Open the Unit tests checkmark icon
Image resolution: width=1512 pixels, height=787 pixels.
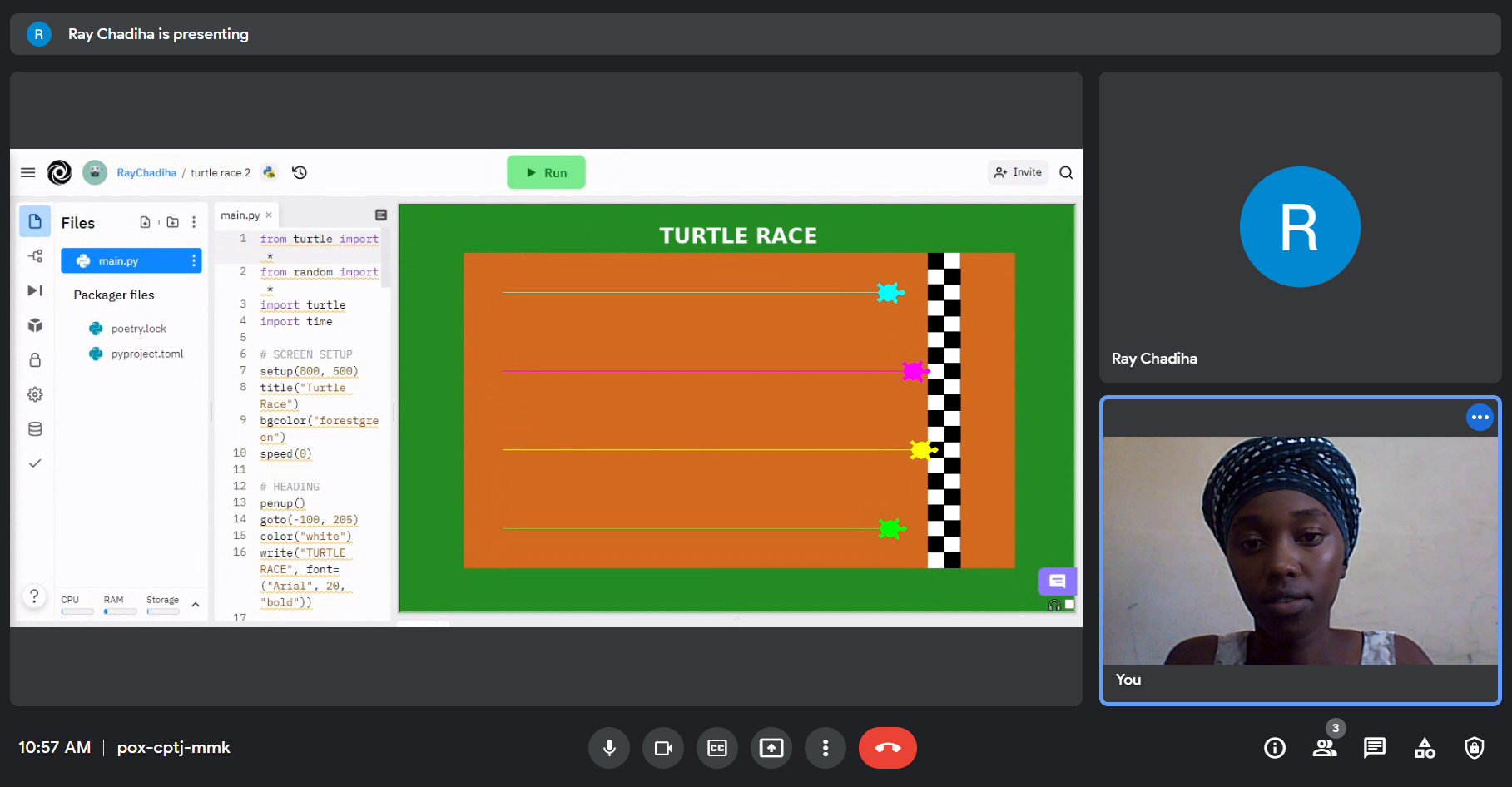35,463
